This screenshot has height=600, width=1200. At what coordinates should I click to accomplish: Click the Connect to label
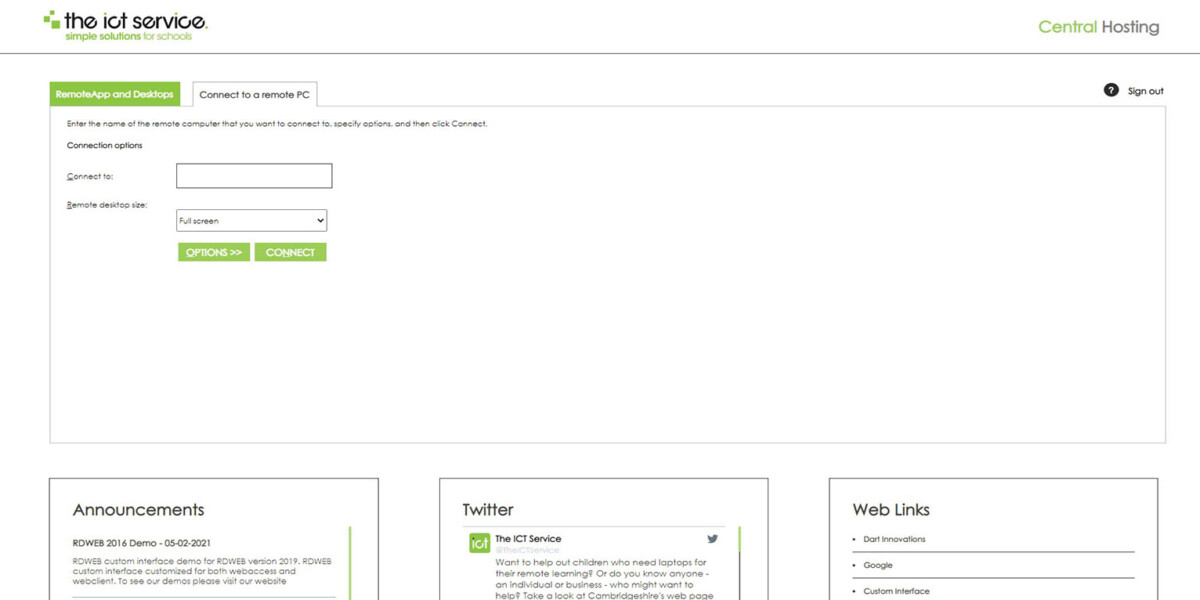coord(90,176)
